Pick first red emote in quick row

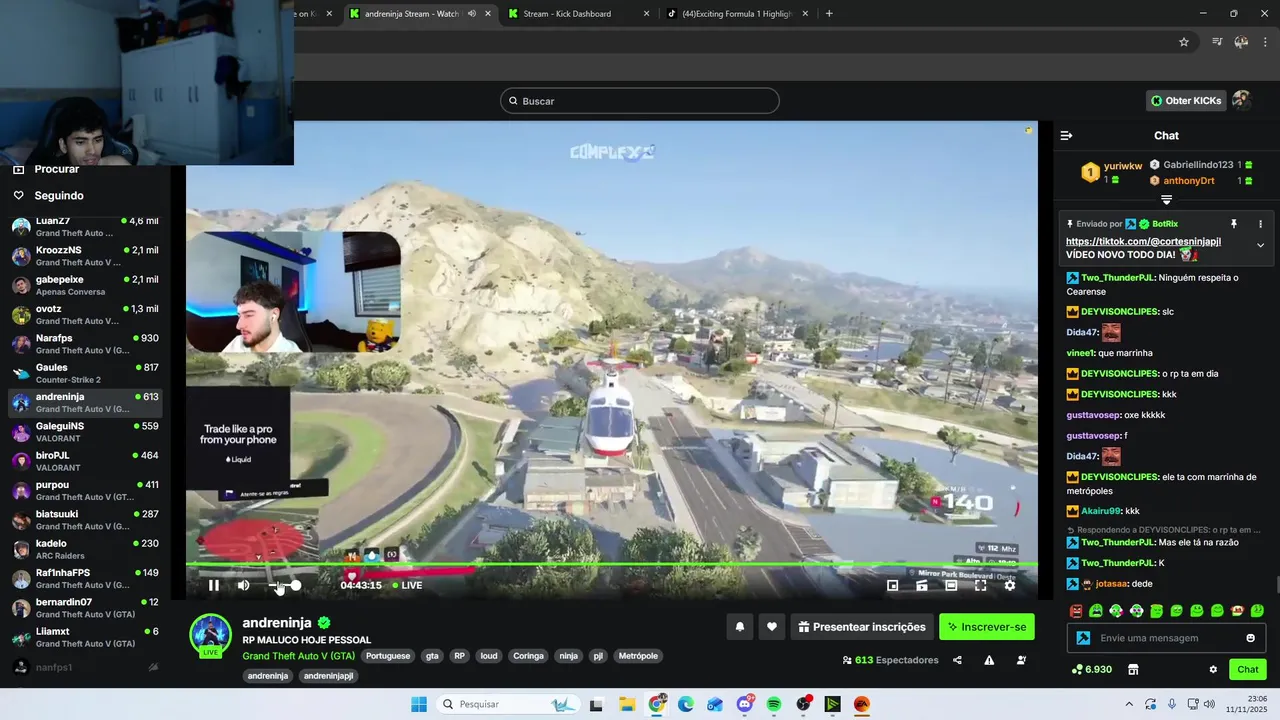(1076, 611)
